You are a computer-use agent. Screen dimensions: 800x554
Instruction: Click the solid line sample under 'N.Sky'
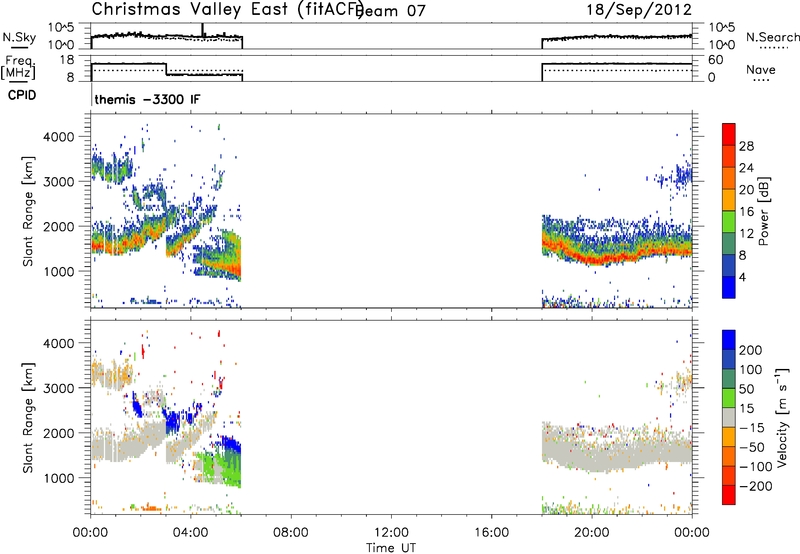[x=19, y=48]
